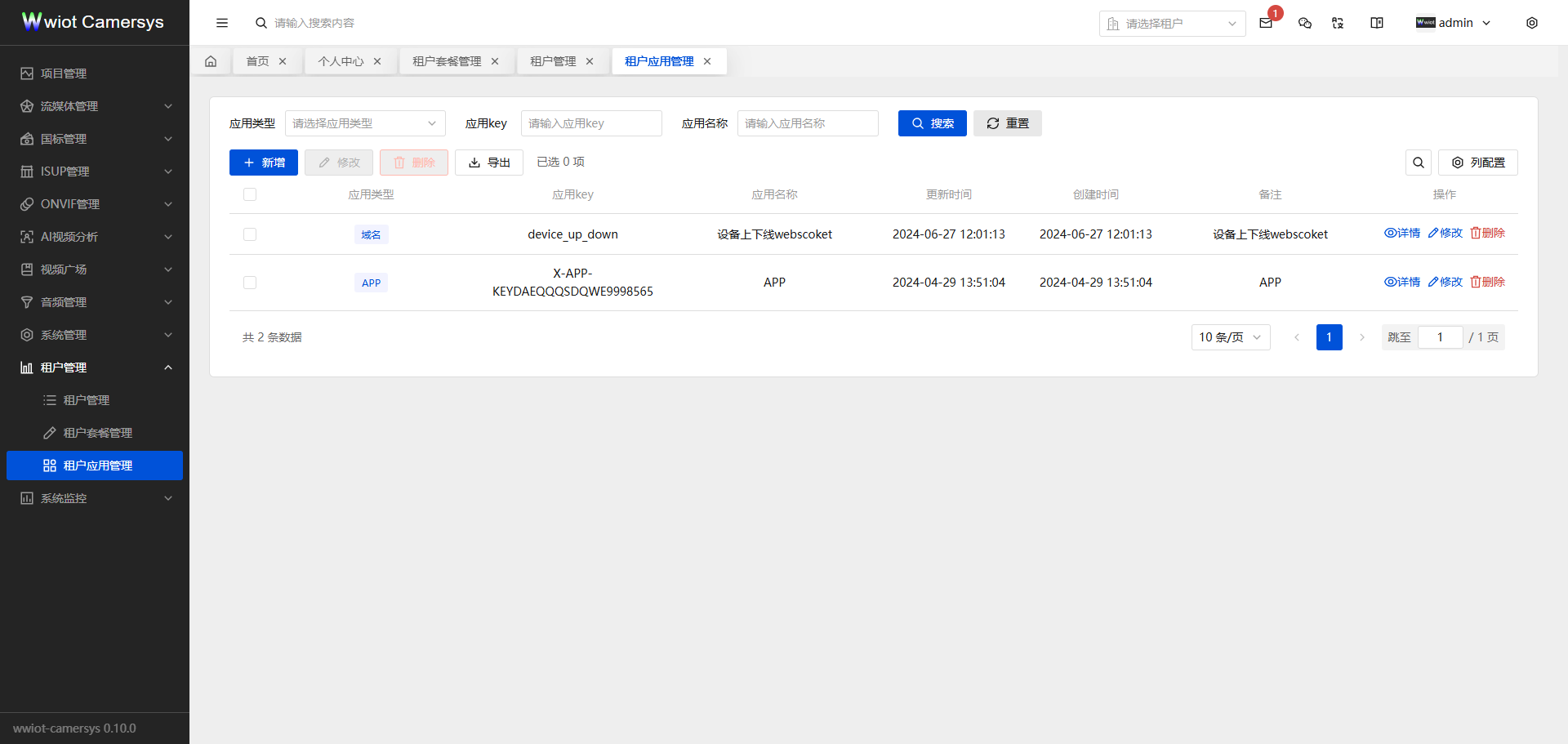The image size is (1568, 744).
Task: Open the message notifications envelope icon
Action: (1266, 23)
